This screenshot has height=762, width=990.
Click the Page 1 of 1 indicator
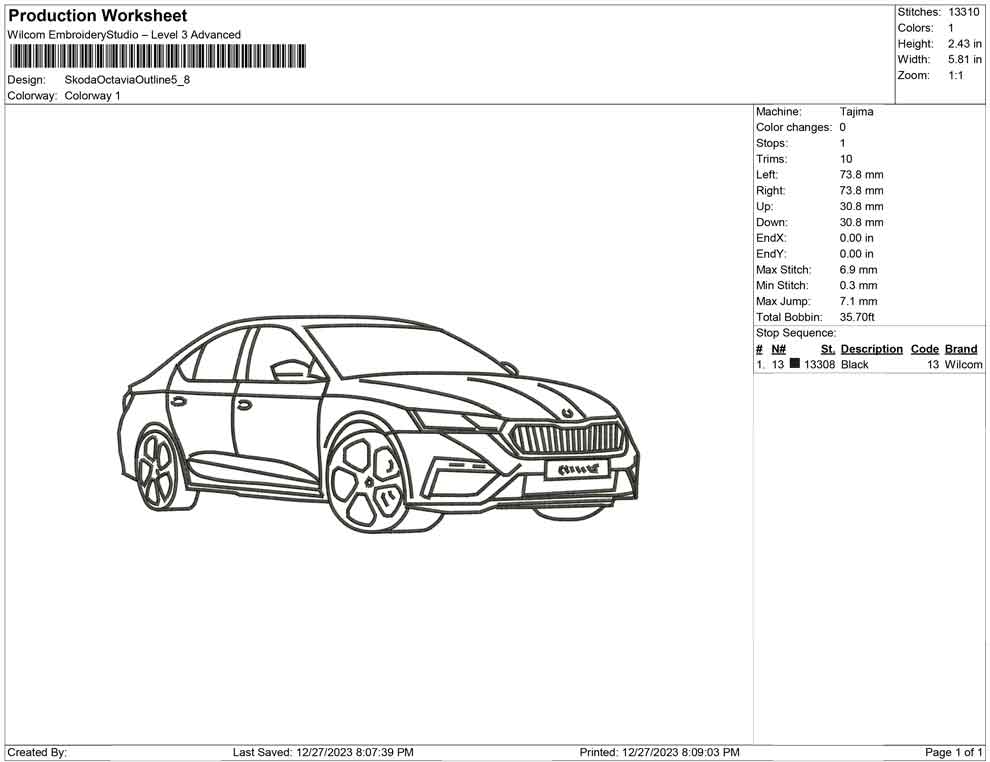(x=953, y=752)
